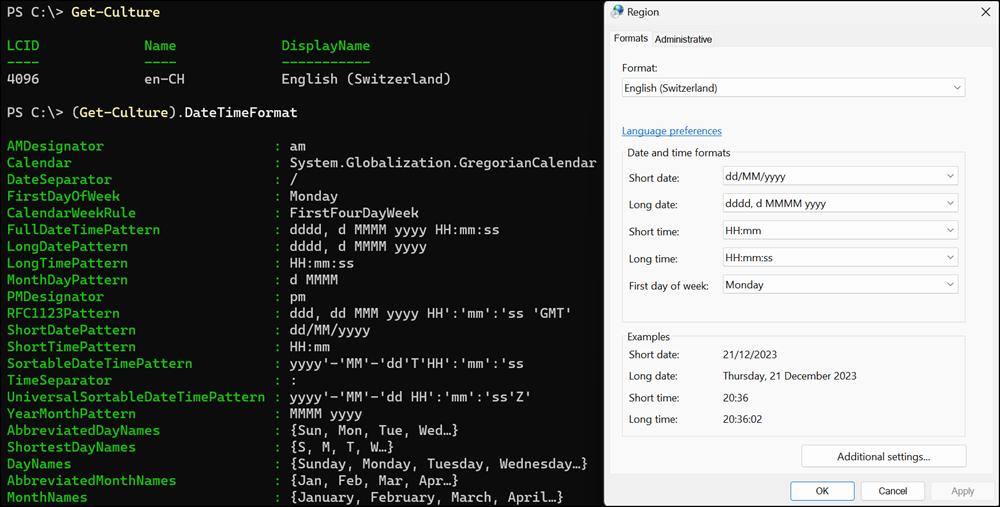Expand the Short date format dropdown
Image resolution: width=1000 pixels, height=507 pixels.
tap(839, 177)
